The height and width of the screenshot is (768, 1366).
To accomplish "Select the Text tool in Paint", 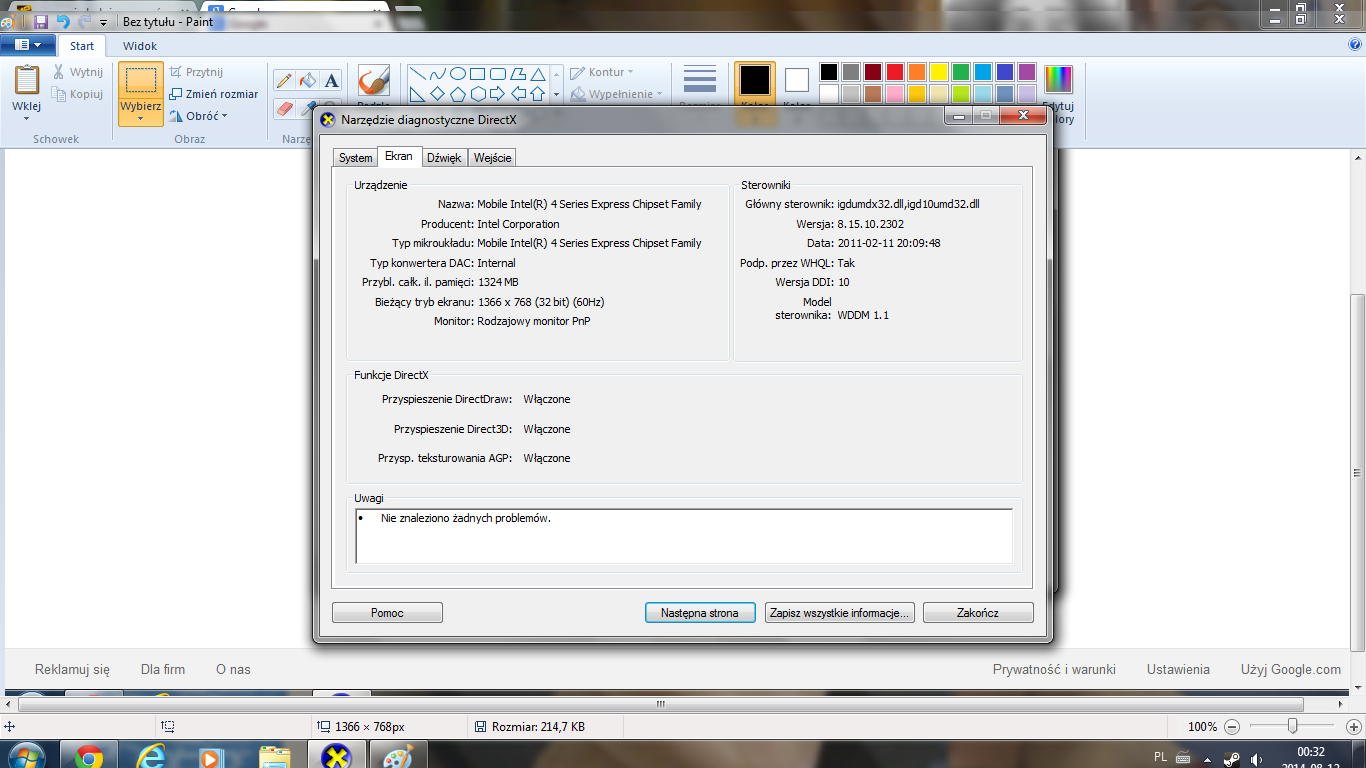I will [x=332, y=80].
